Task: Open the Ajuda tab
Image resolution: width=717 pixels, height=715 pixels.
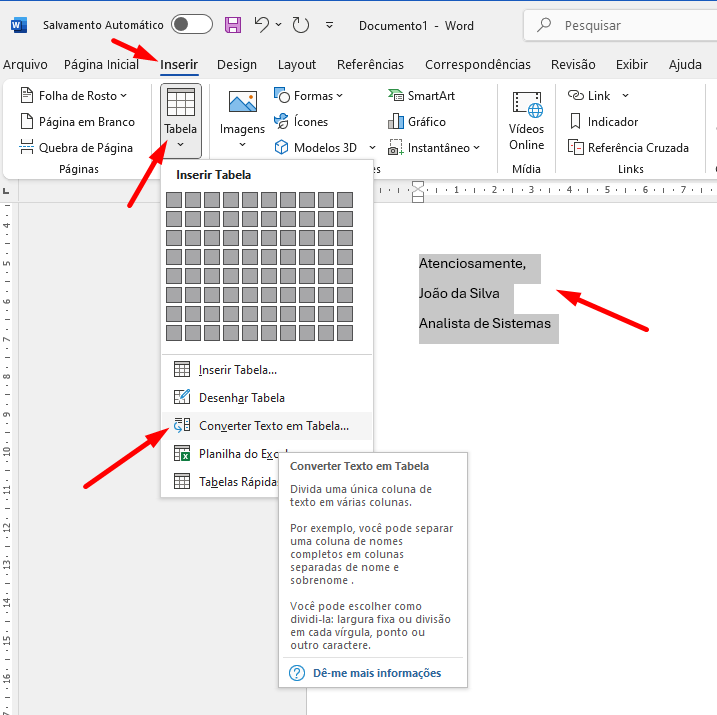Action: coord(685,64)
